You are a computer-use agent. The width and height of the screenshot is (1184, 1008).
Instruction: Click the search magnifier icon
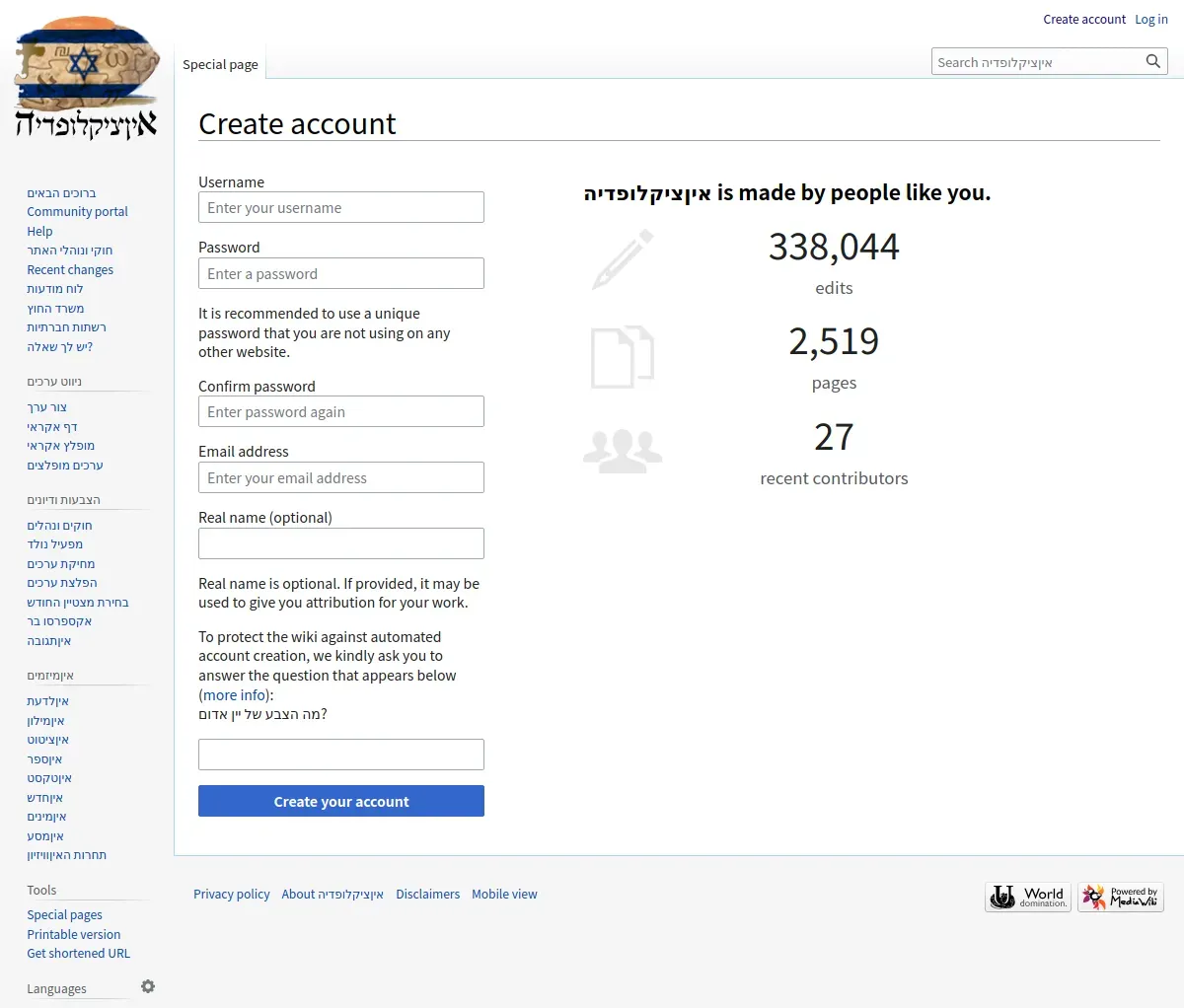[1152, 61]
